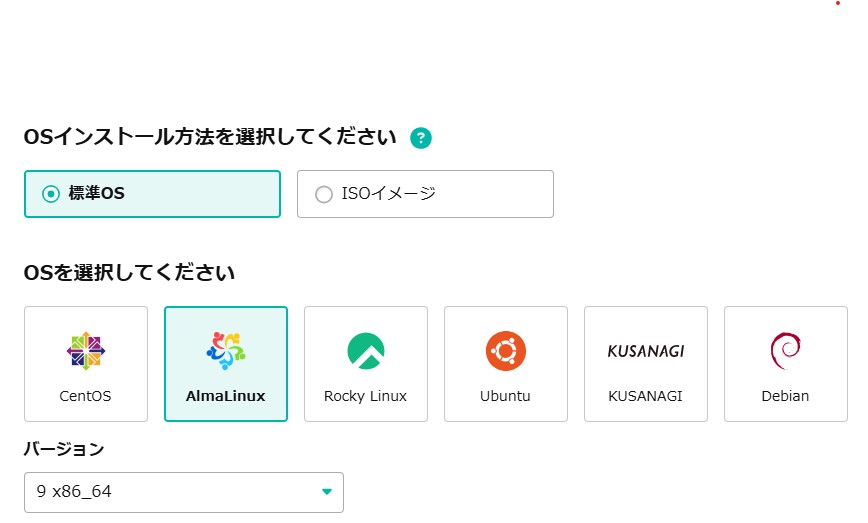Click the Debian swirl logo
868x523 pixels.
pos(785,350)
